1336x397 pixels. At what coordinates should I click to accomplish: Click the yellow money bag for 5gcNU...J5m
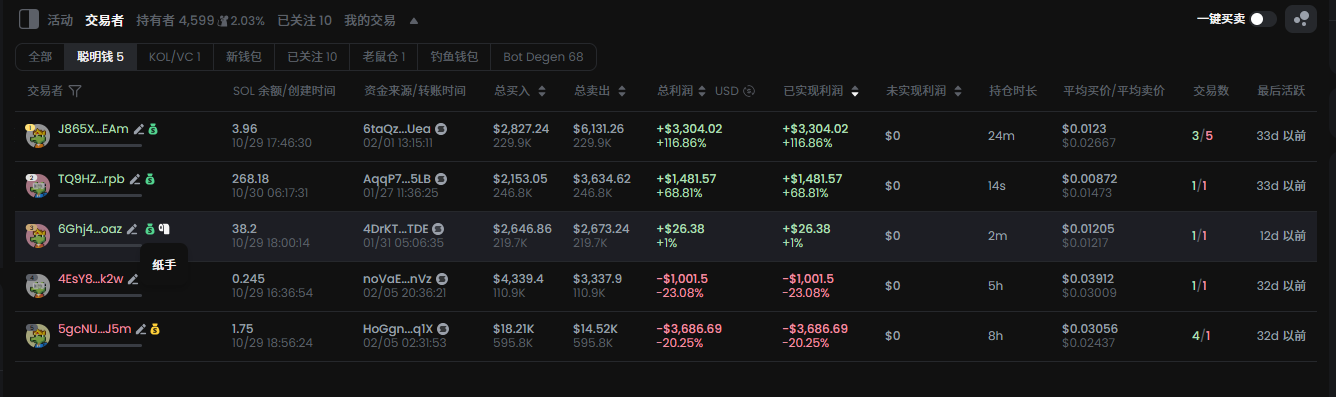tap(155, 329)
